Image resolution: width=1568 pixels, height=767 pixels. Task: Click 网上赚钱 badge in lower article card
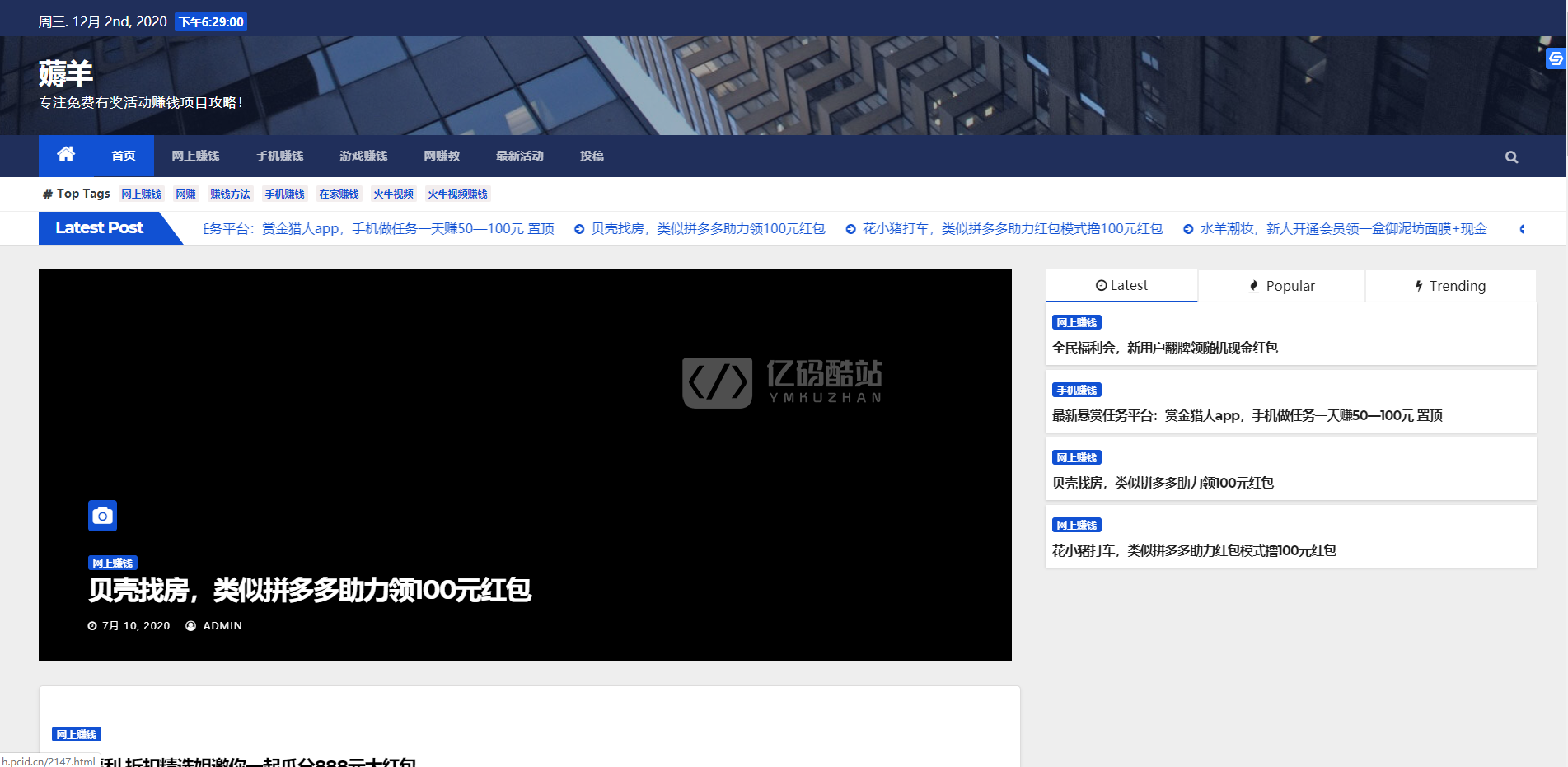[77, 735]
